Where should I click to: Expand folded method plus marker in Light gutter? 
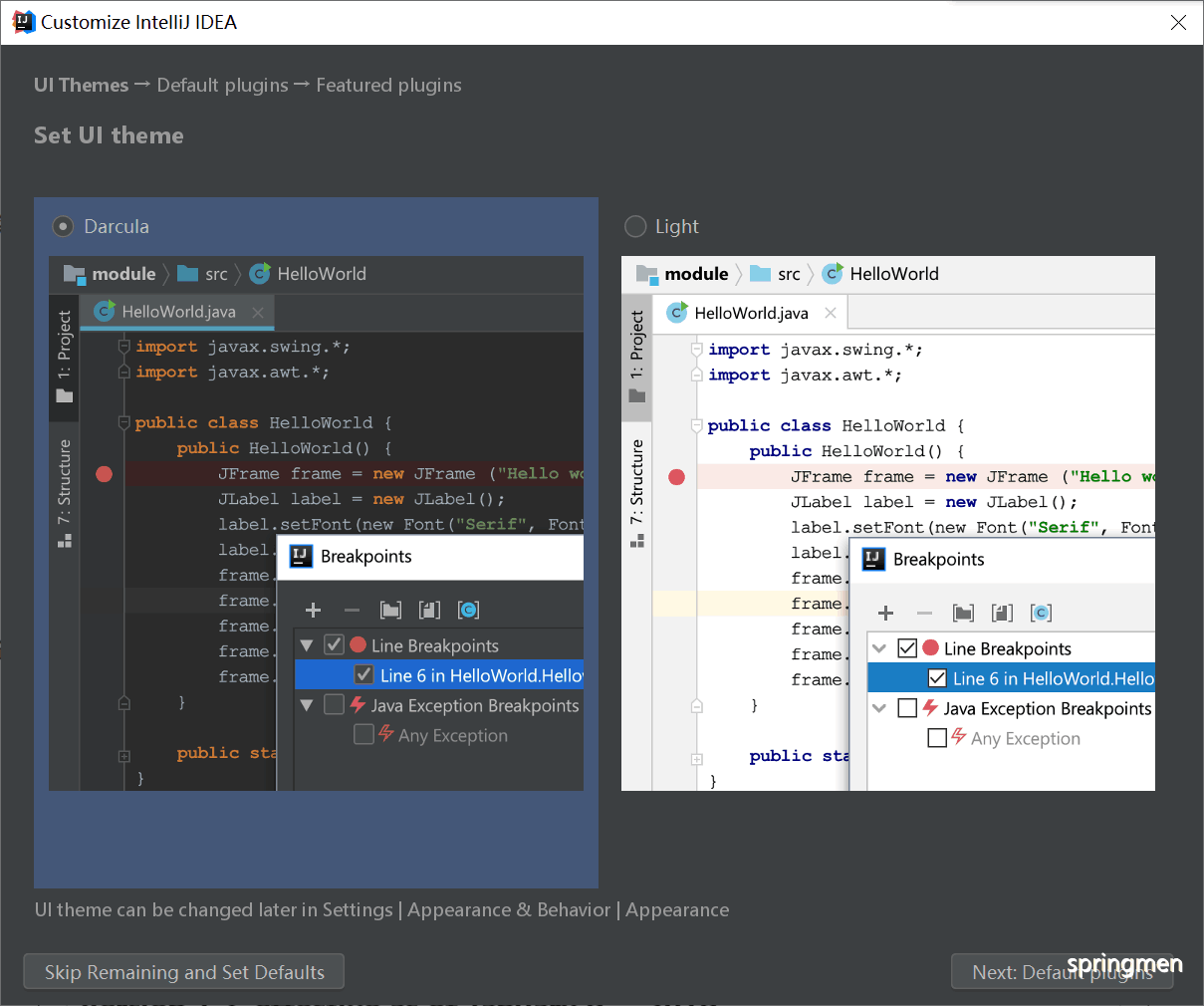(x=697, y=759)
